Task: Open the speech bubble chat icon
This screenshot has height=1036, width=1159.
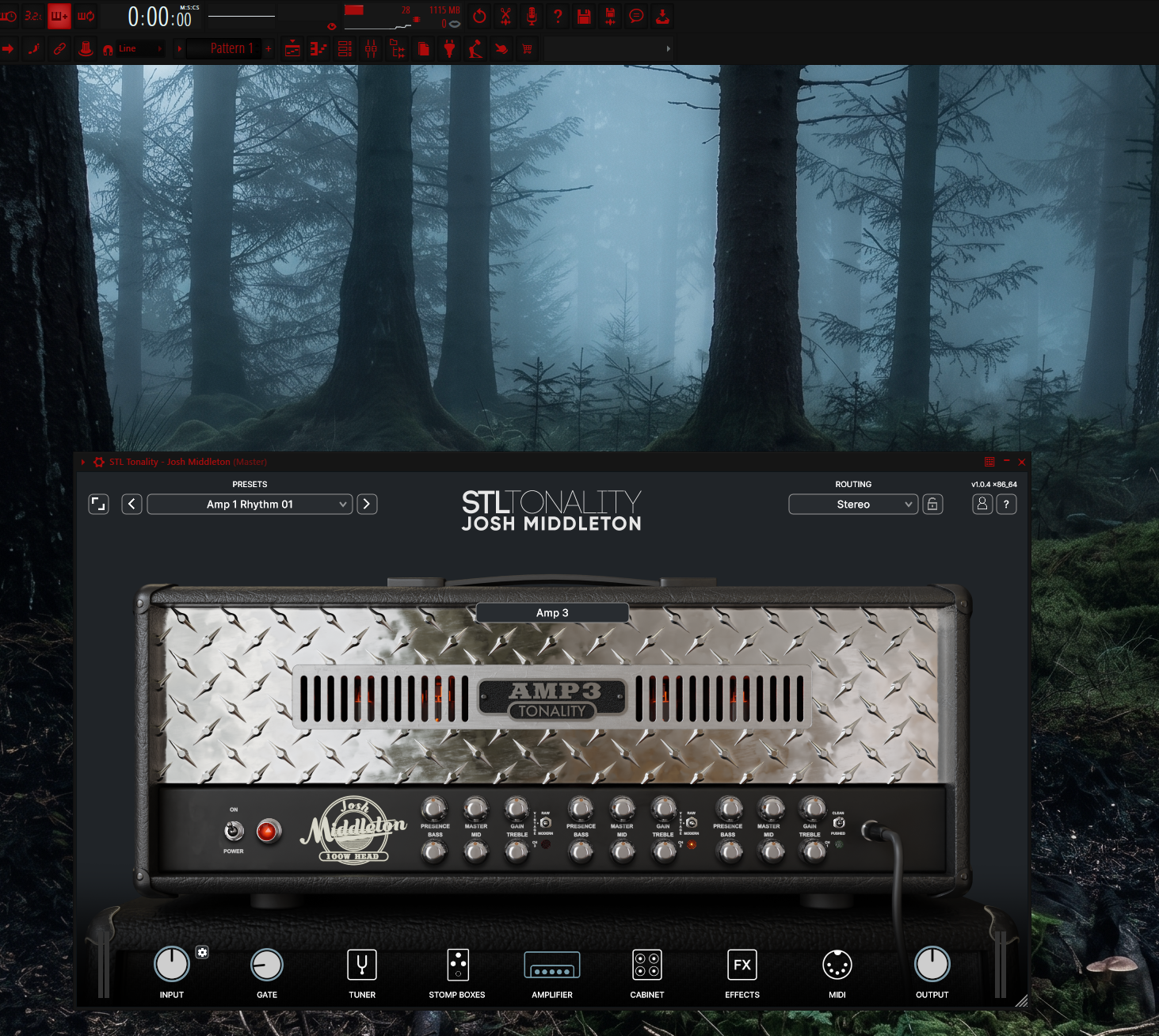Action: tap(636, 16)
